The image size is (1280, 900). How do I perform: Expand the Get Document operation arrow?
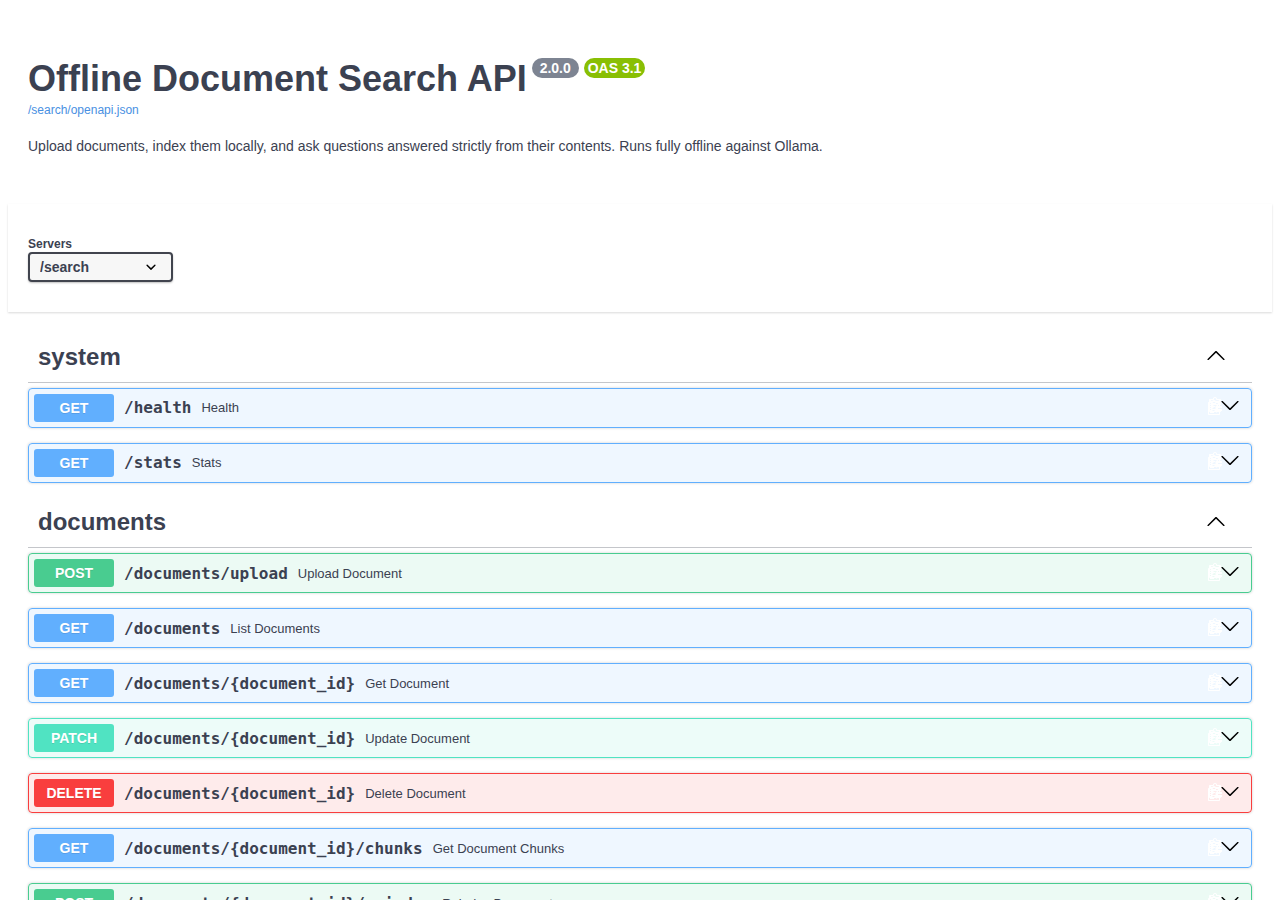[x=1230, y=682]
